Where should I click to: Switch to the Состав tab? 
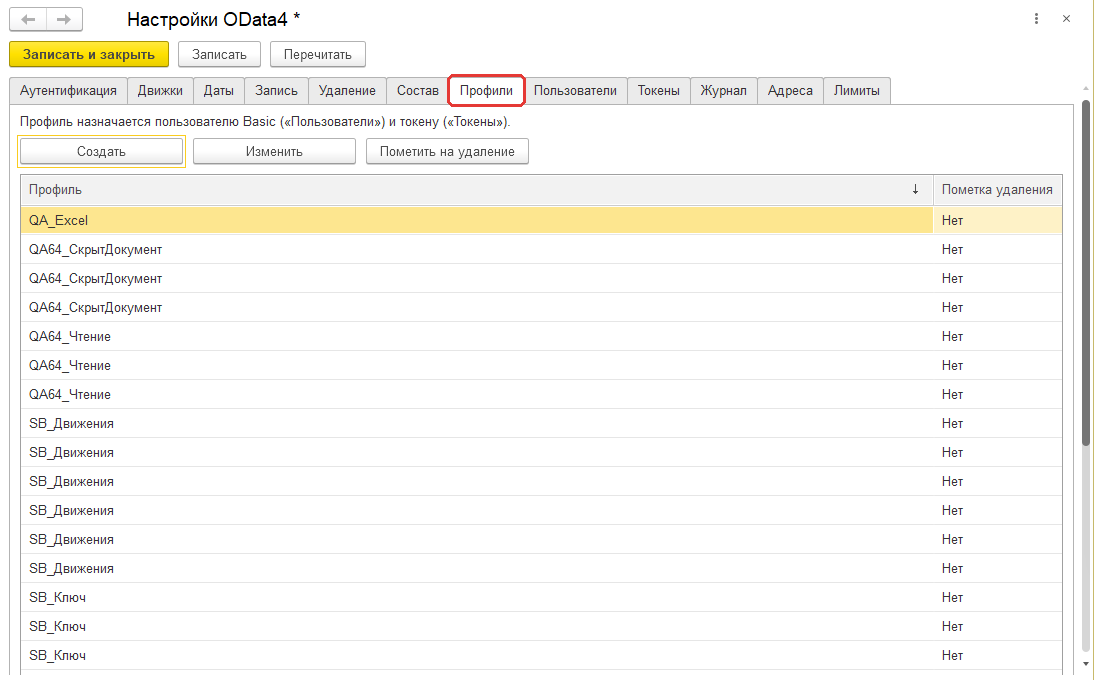418,91
